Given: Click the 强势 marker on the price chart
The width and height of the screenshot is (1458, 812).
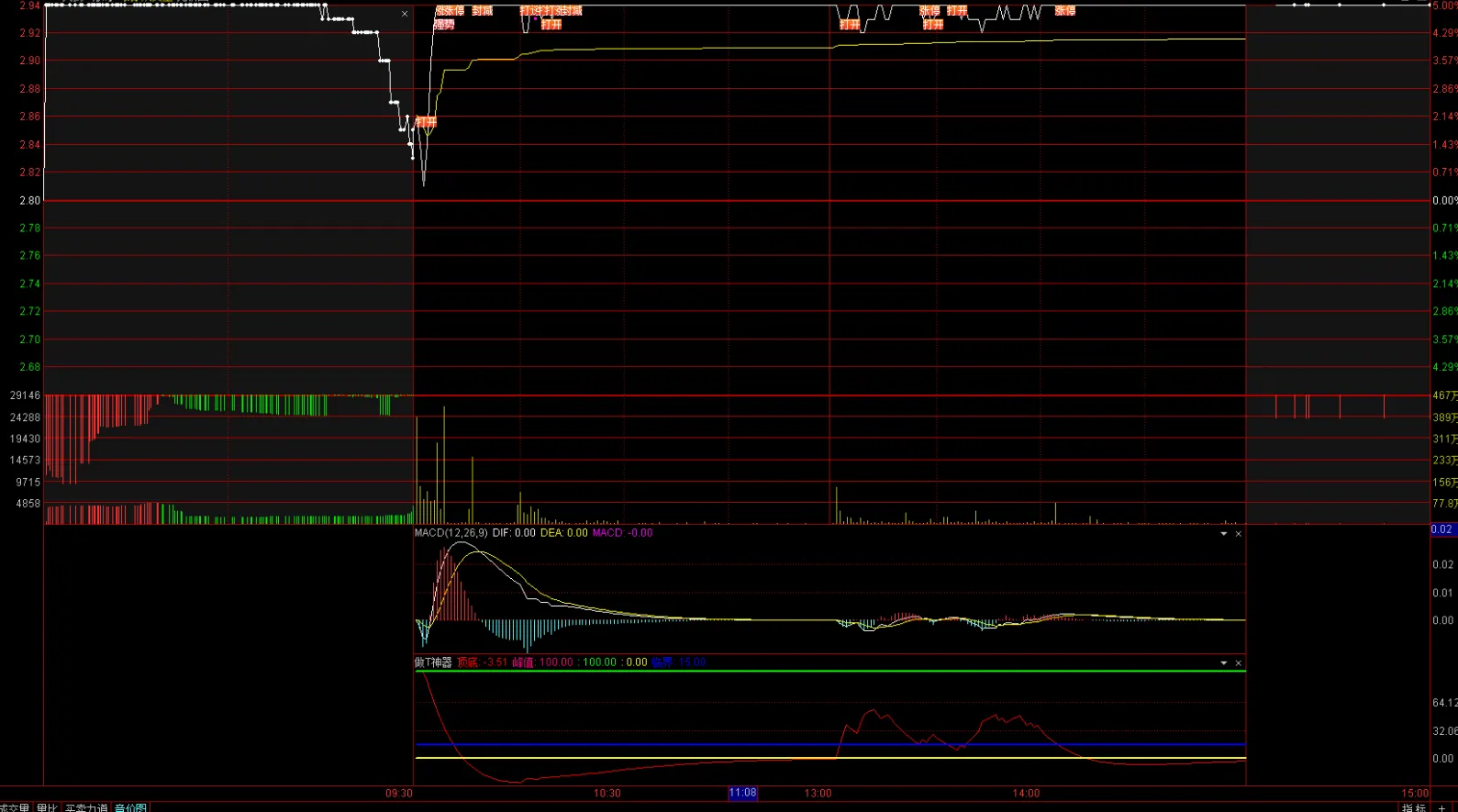Looking at the screenshot, I should pos(444,24).
